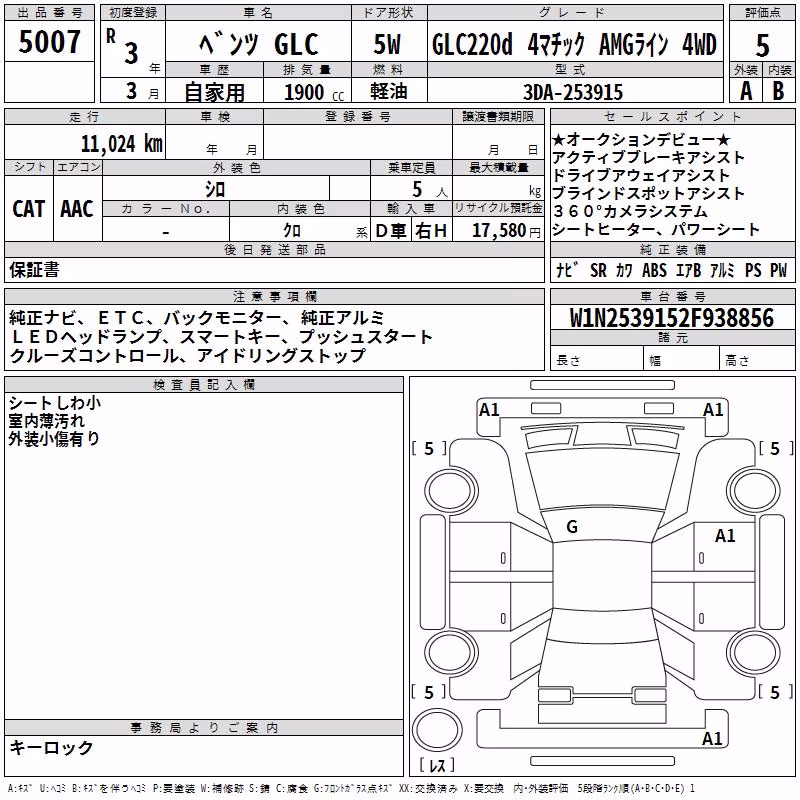Click the アルミ equipment code
The width and height of the screenshot is (800, 800).
click(x=722, y=270)
